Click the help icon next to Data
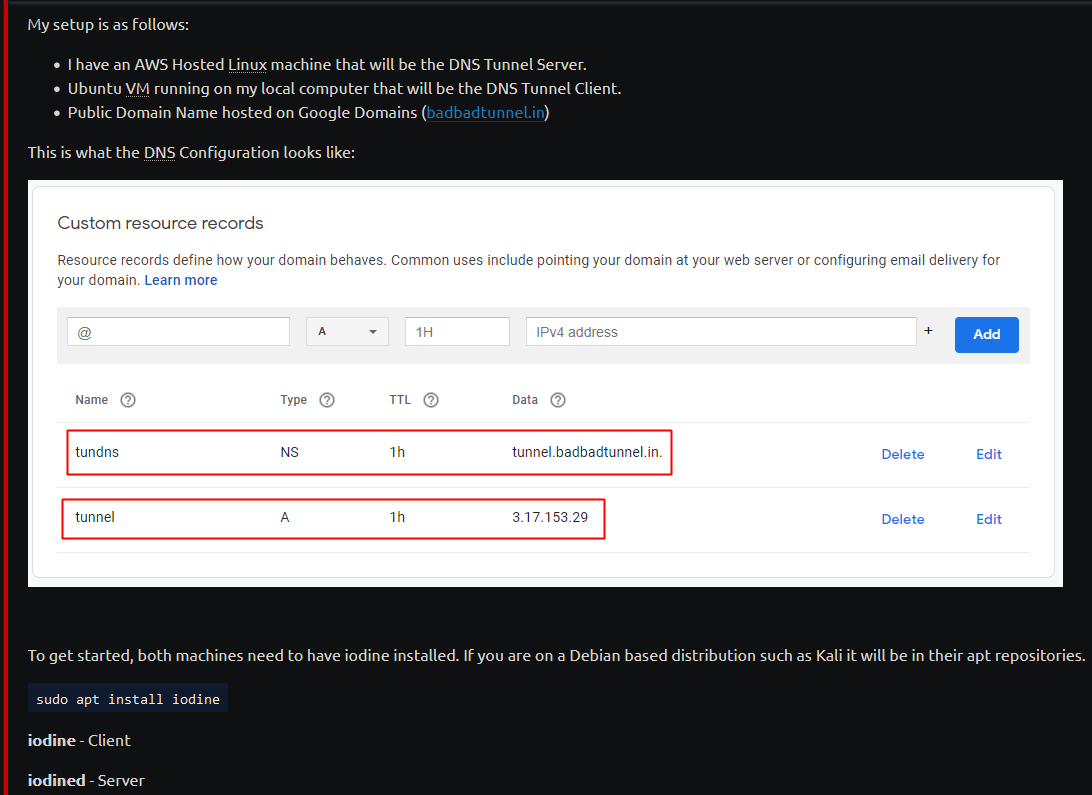This screenshot has width=1092, height=795. [558, 400]
